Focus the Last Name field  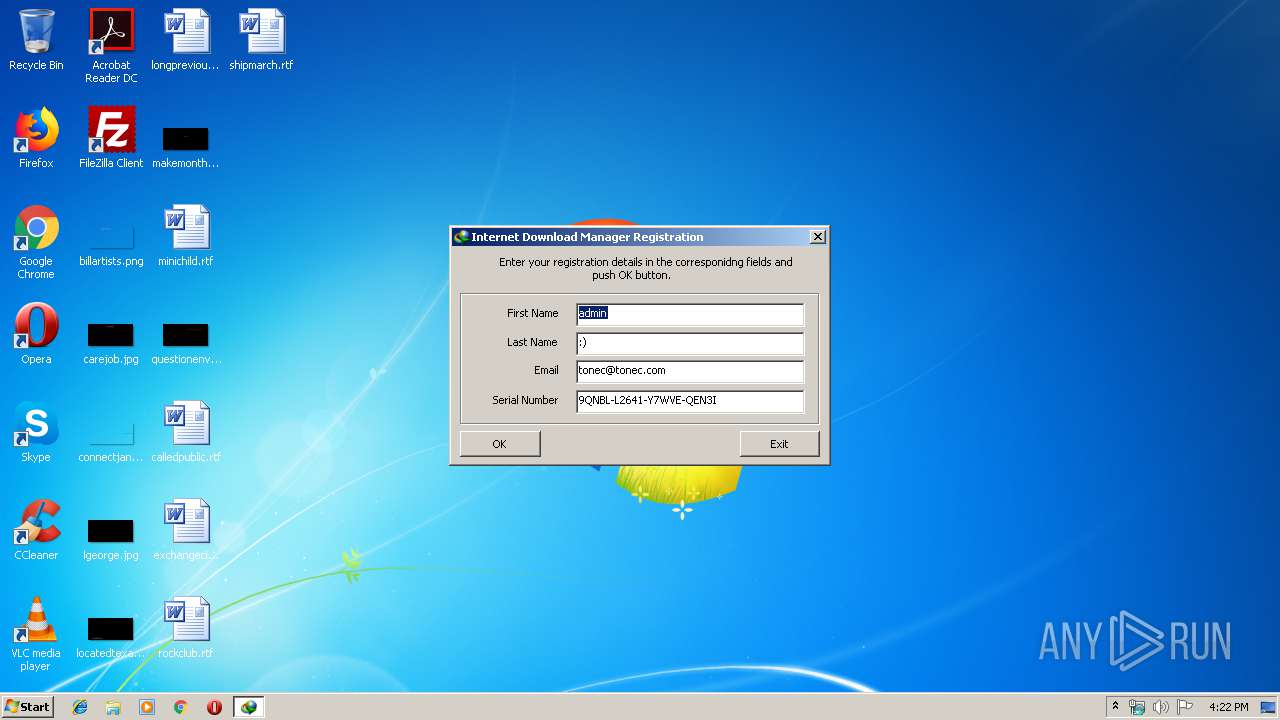pos(690,343)
